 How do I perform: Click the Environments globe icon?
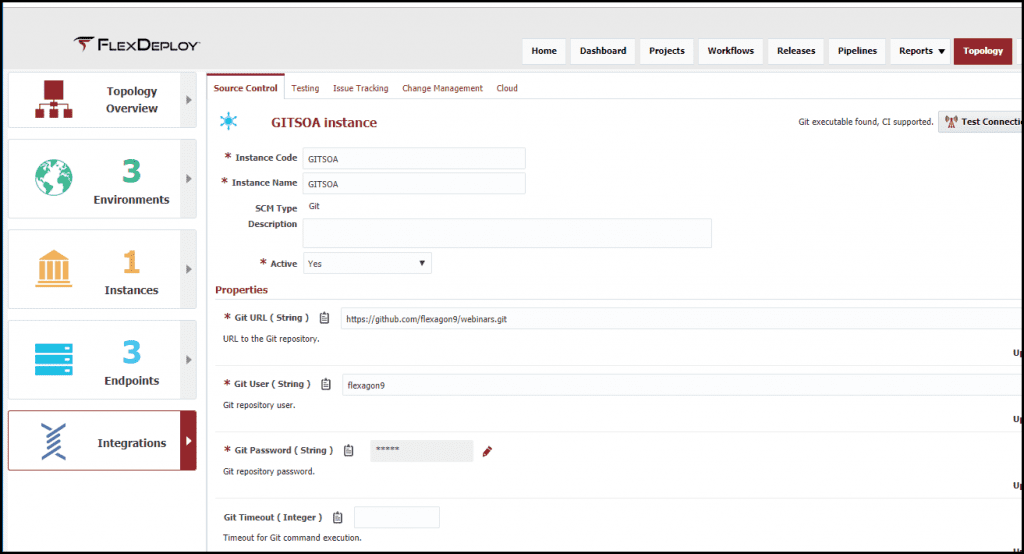[x=54, y=178]
